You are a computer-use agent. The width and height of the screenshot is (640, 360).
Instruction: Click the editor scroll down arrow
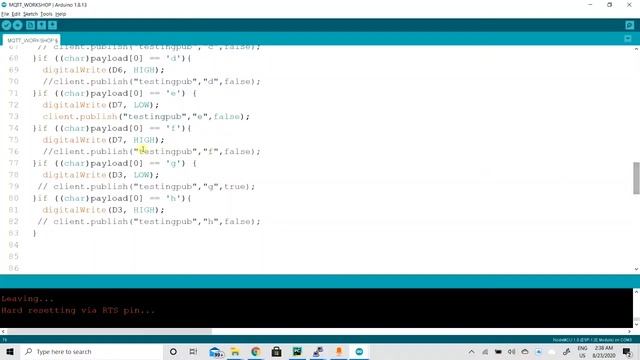click(x=636, y=269)
